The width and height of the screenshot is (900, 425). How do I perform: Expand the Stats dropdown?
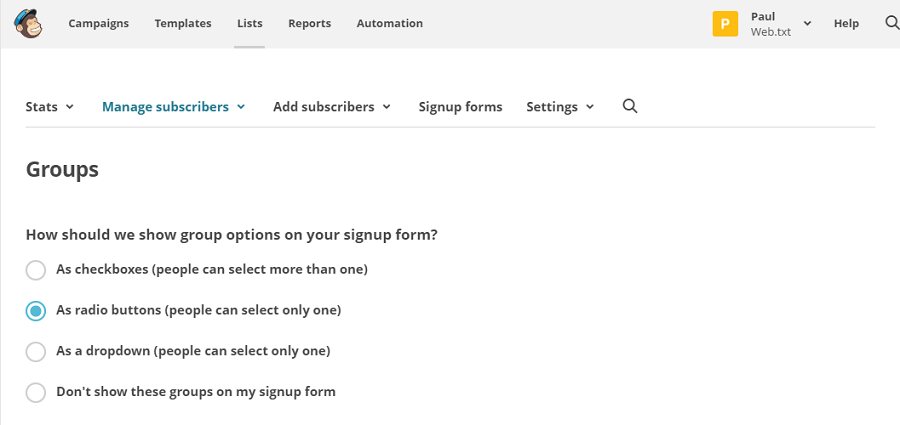coord(50,107)
